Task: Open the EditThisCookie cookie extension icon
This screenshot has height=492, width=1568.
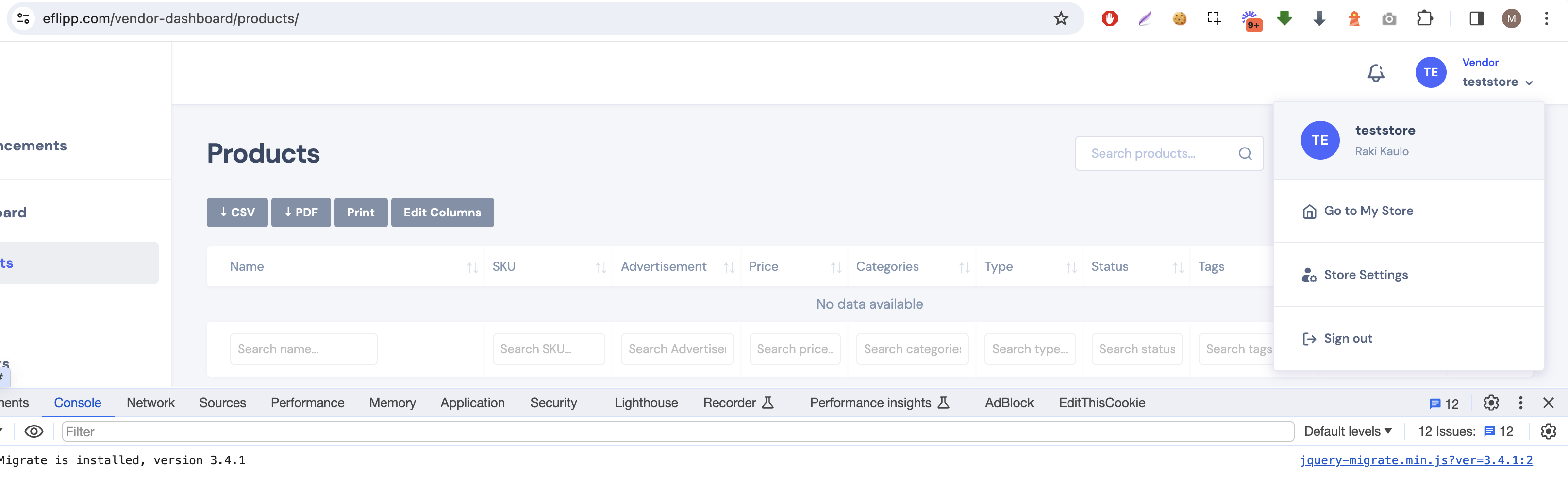Action: (x=1179, y=19)
